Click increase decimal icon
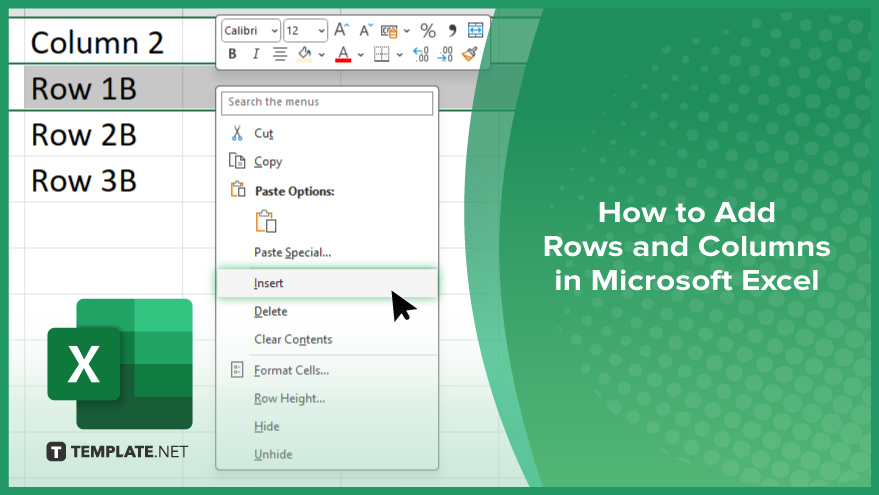The image size is (879, 495). (x=420, y=54)
